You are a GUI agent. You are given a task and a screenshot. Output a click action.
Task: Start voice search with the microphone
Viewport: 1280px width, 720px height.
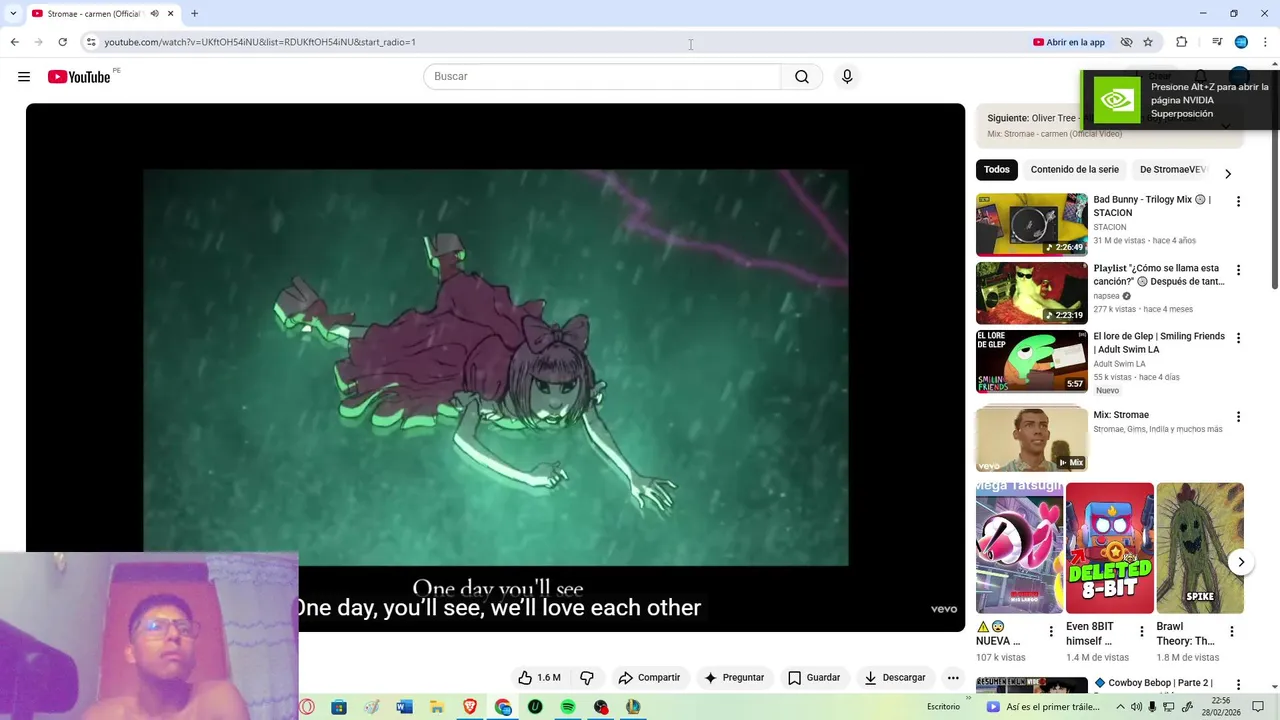tap(847, 77)
